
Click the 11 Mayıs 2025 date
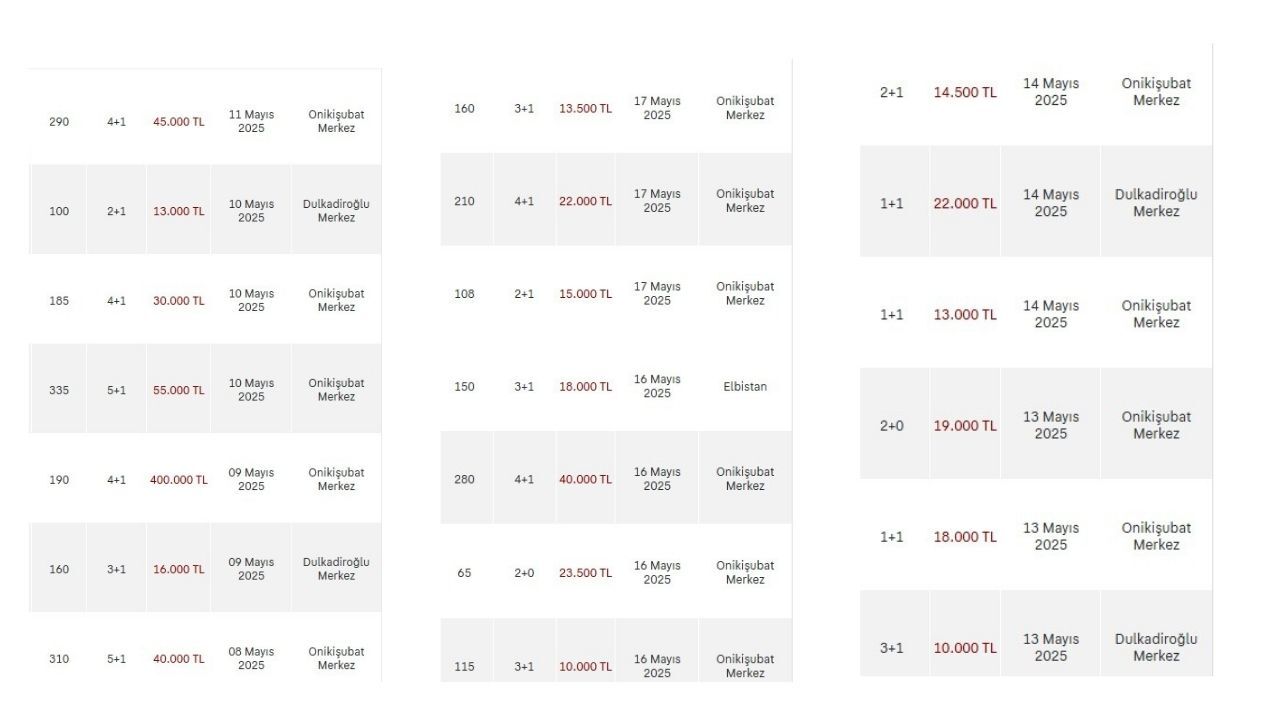tap(251, 122)
